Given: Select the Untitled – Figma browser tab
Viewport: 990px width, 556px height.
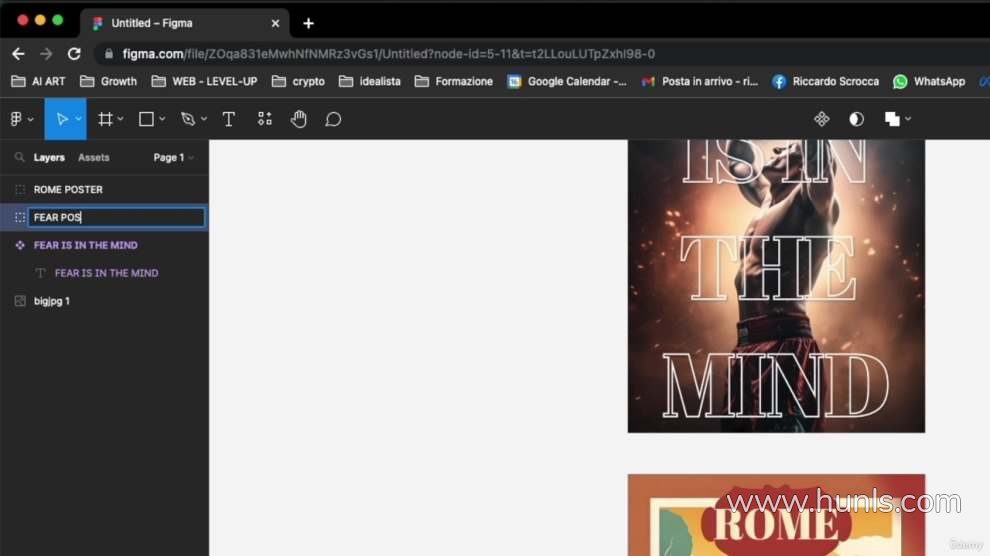Looking at the screenshot, I should pos(185,23).
